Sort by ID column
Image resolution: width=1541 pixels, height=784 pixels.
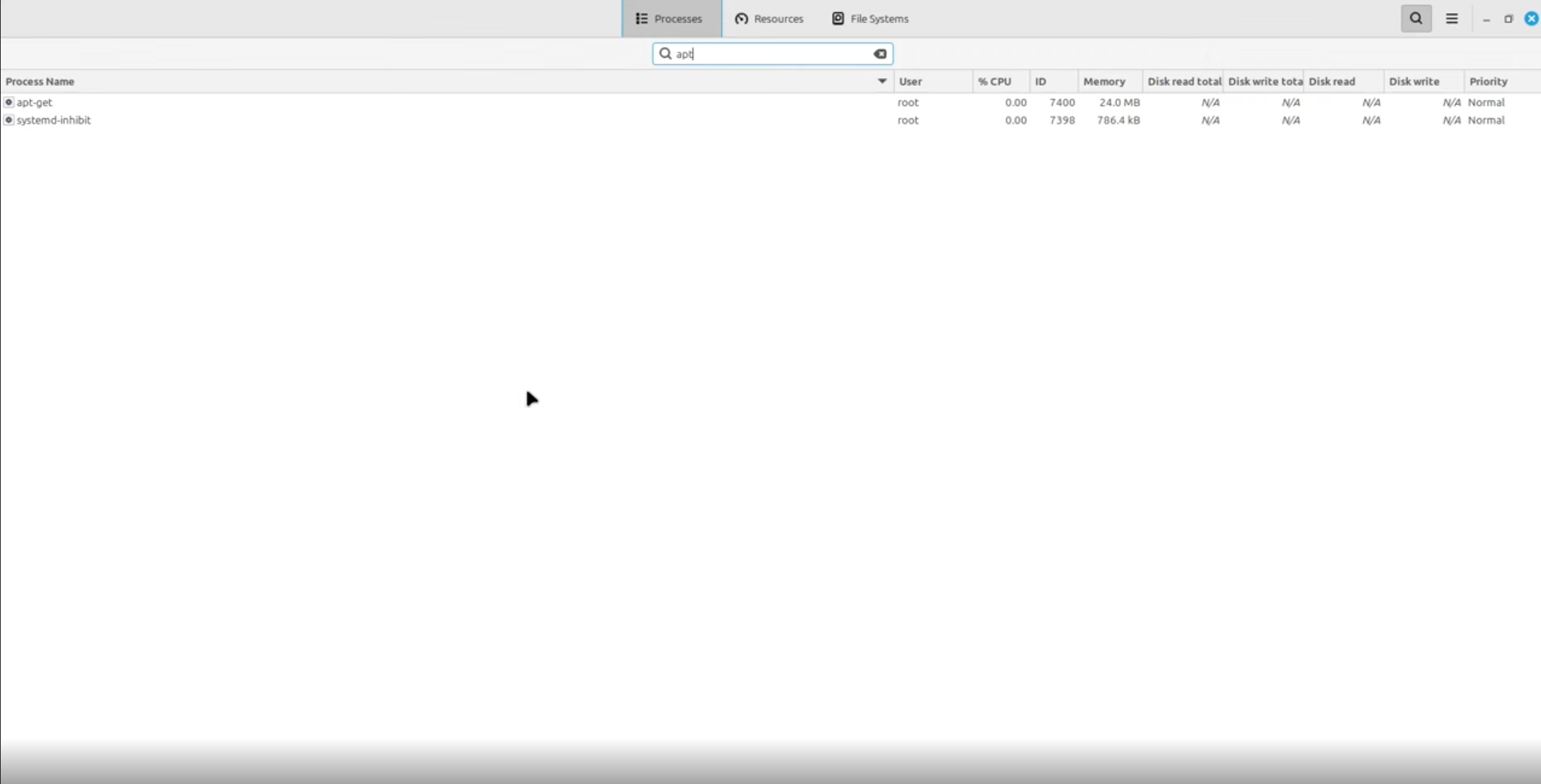[x=1054, y=82]
